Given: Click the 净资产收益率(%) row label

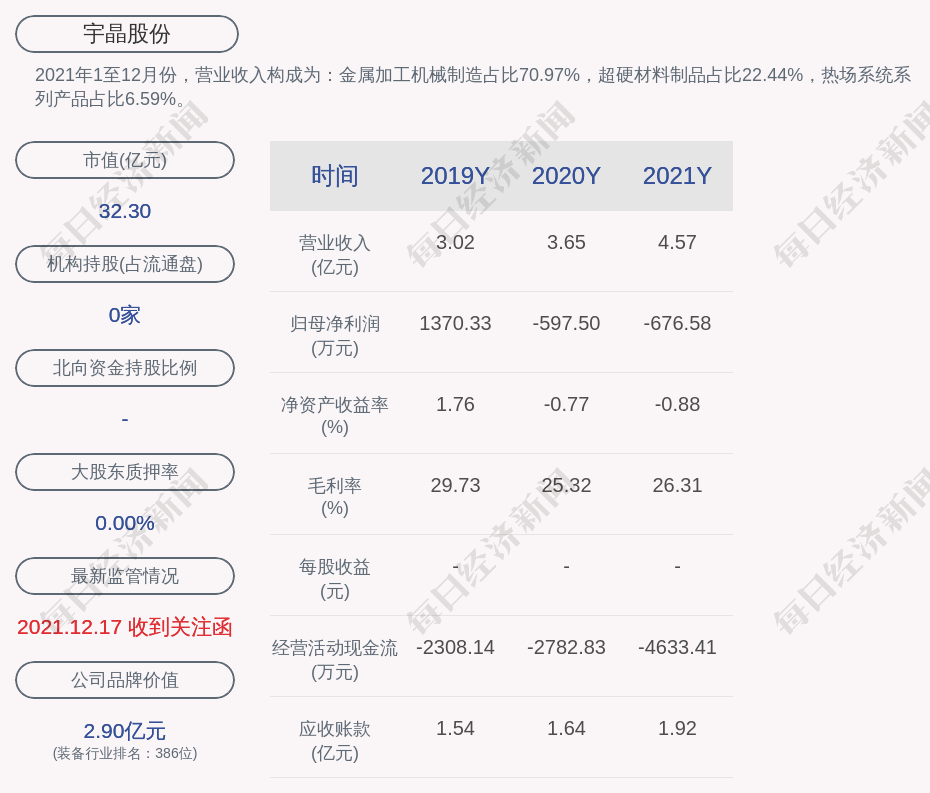Looking at the screenshot, I should pyautogui.click(x=335, y=416).
